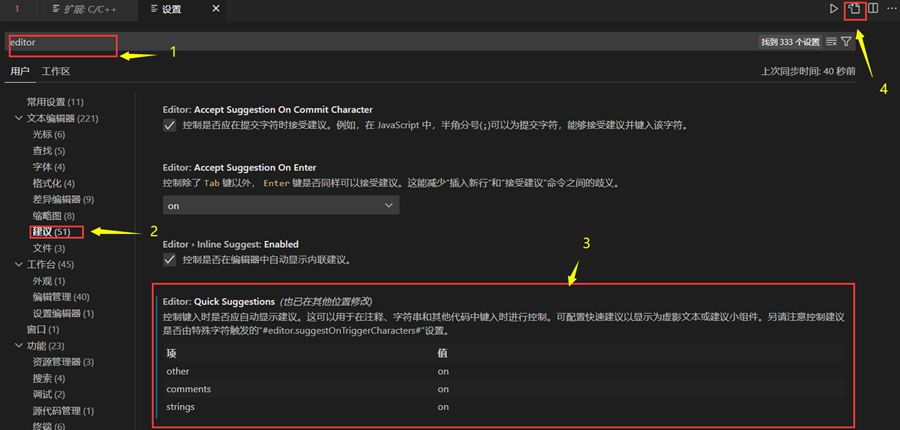This screenshot has width=900, height=430.
Task: Toggle Accept Suggestion On Commit Character checkbox
Action: [169, 125]
